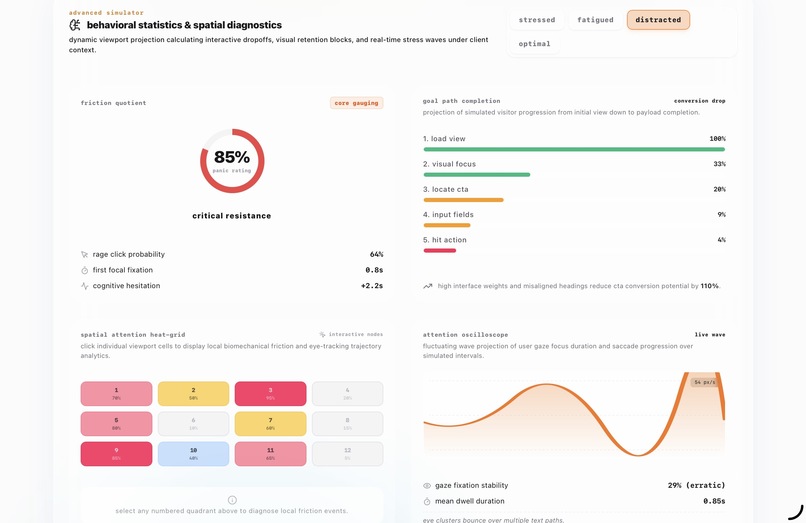Click the cognitive hesitation label

[x=126, y=286]
